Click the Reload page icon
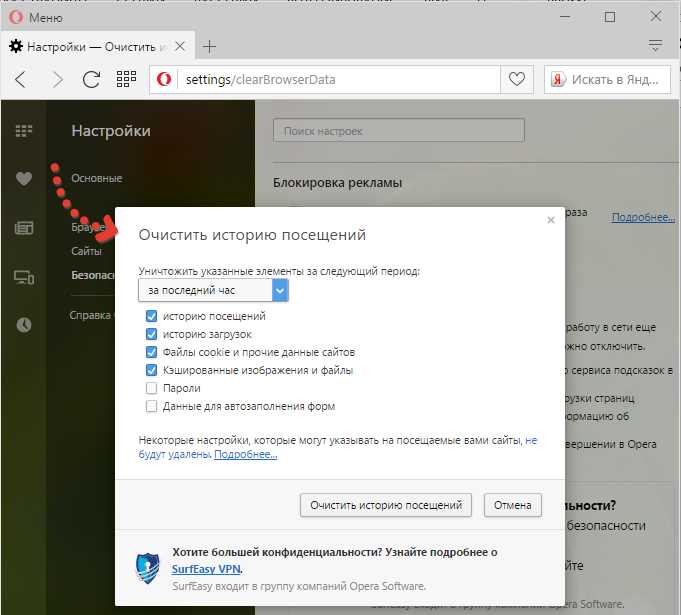 [91, 79]
